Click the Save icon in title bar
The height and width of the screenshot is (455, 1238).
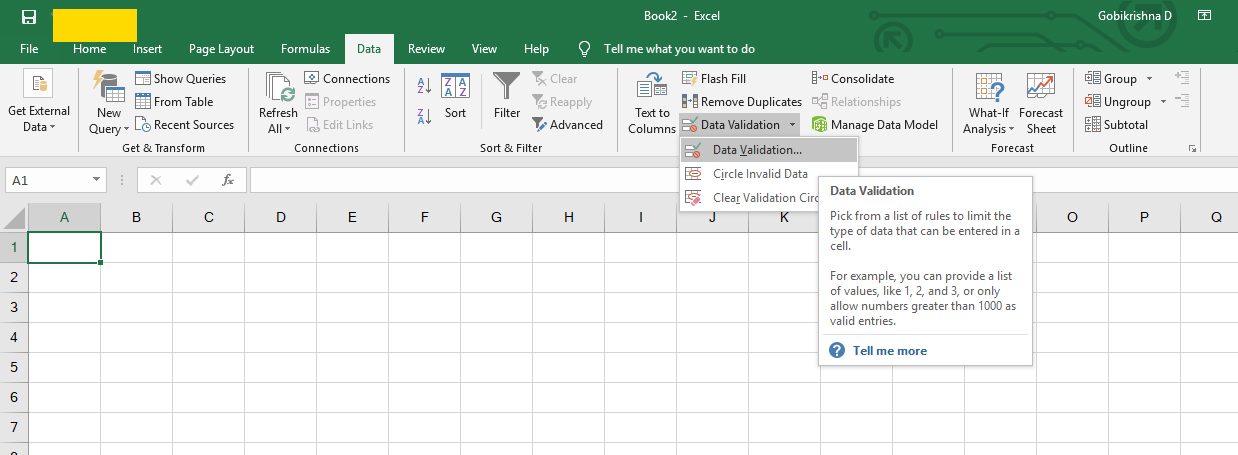29,17
